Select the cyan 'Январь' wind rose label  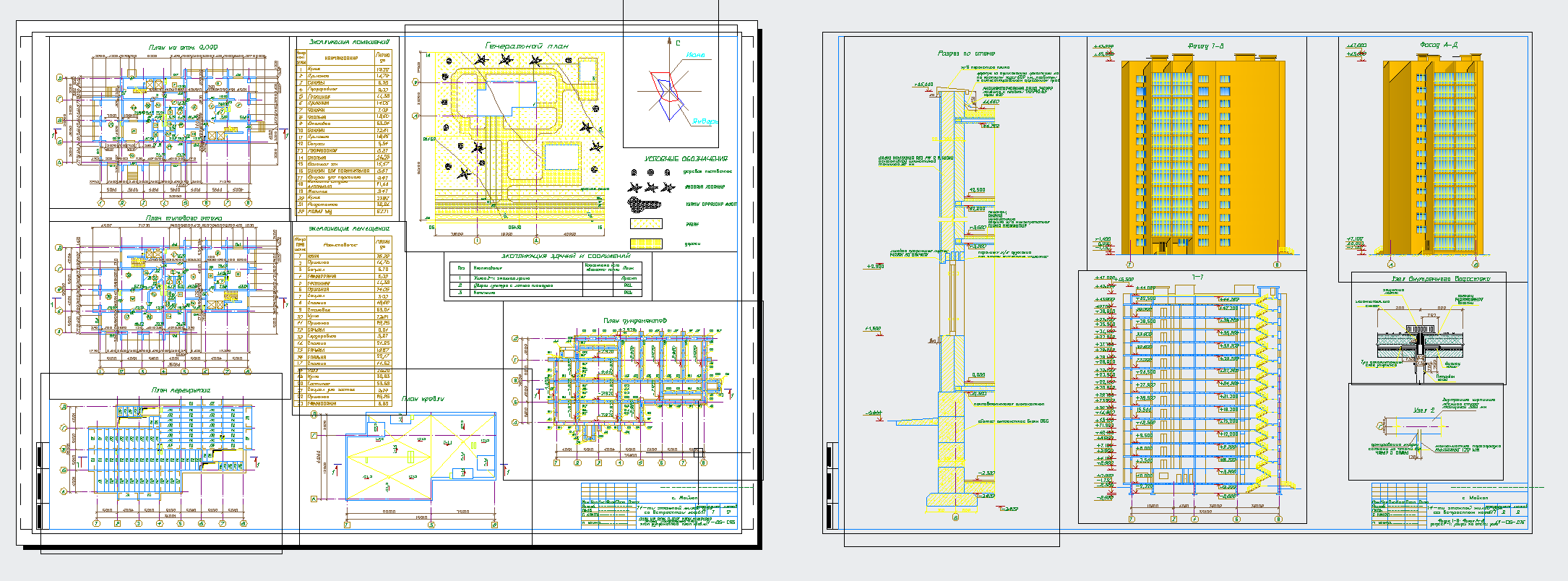click(705, 121)
